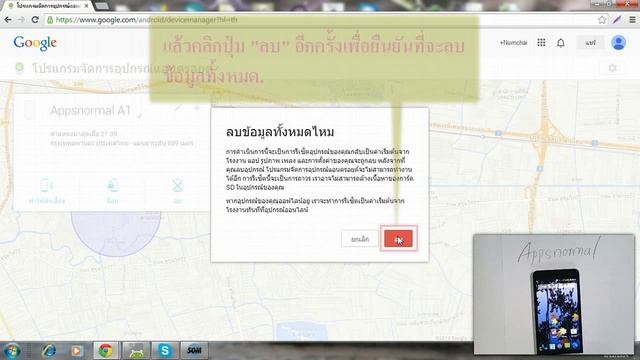
Task: Launch Internet Explorer from taskbar
Action: click(49, 351)
